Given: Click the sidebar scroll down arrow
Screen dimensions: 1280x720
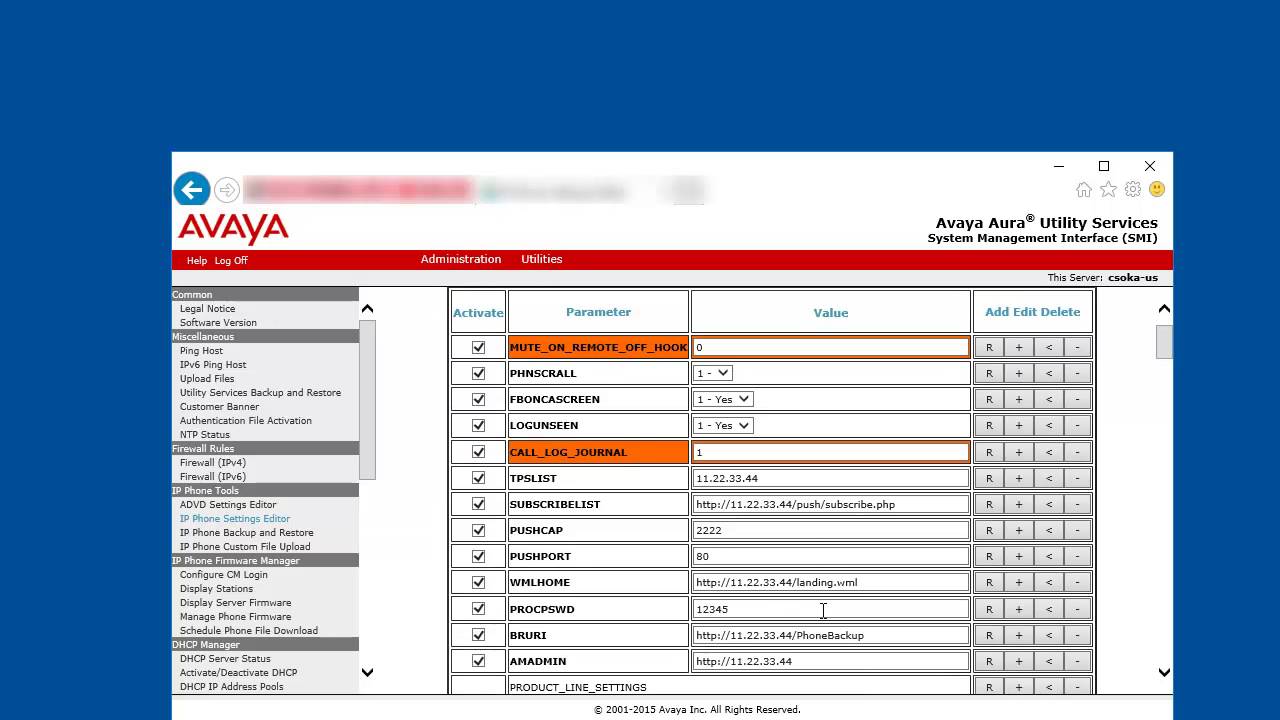Looking at the screenshot, I should (367, 672).
